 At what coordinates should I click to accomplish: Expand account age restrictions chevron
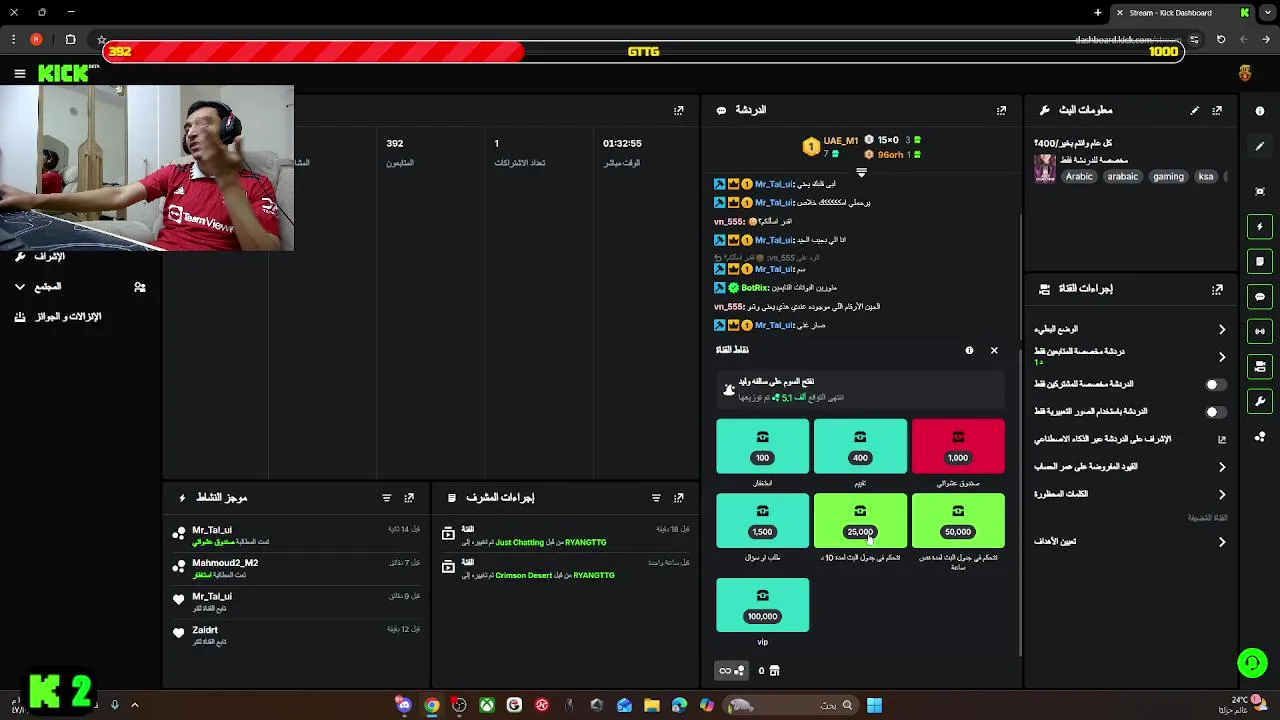pos(1222,467)
